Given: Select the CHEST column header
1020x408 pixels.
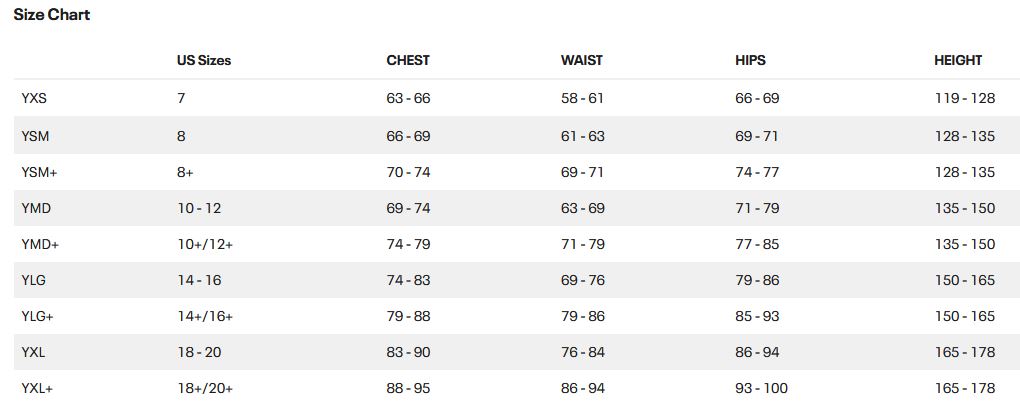Looking at the screenshot, I should (408, 61).
